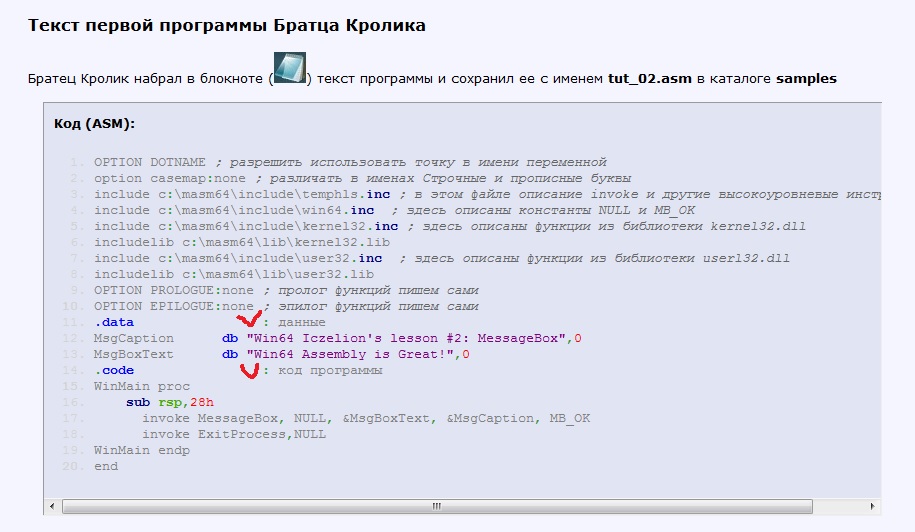
Task: Click "includelib c:\masm64\lib\kernel32.lib" line
Action: [x=242, y=242]
